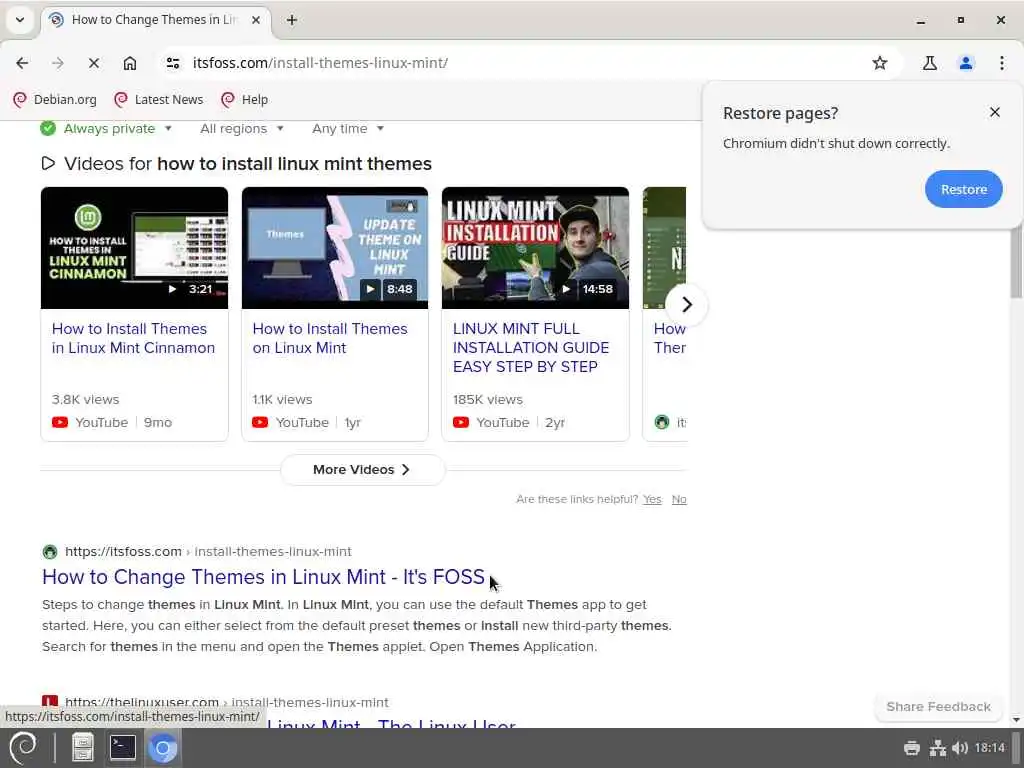The image size is (1024, 768).
Task: Switch to Chromium in the taskbar
Action: [163, 748]
